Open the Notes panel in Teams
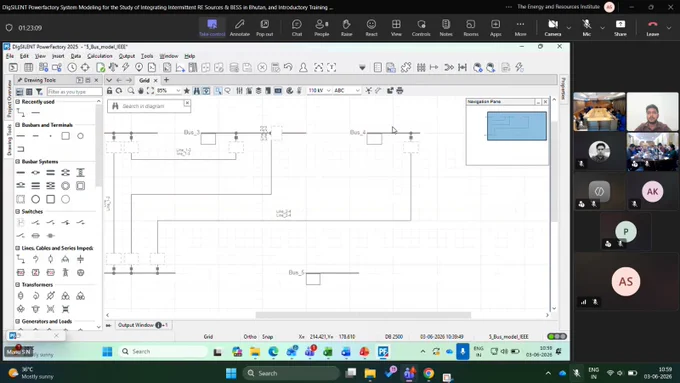The image size is (680, 383). 446,28
